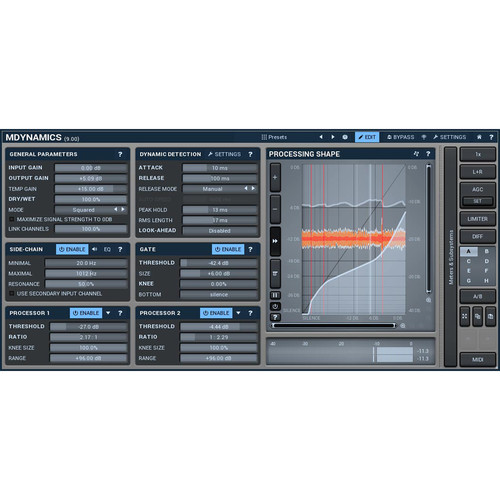Image resolution: width=500 pixels, height=500 pixels.
Task: Randomize the Processing Shape graph
Action: 416,154
